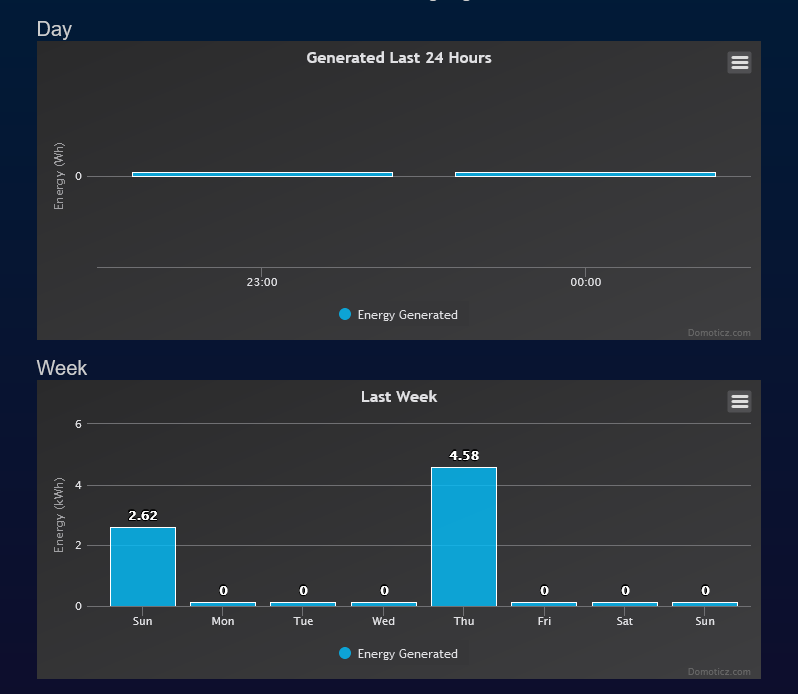798x694 pixels.
Task: Toggle Energy Generated legend in the Day chart
Action: (398, 315)
